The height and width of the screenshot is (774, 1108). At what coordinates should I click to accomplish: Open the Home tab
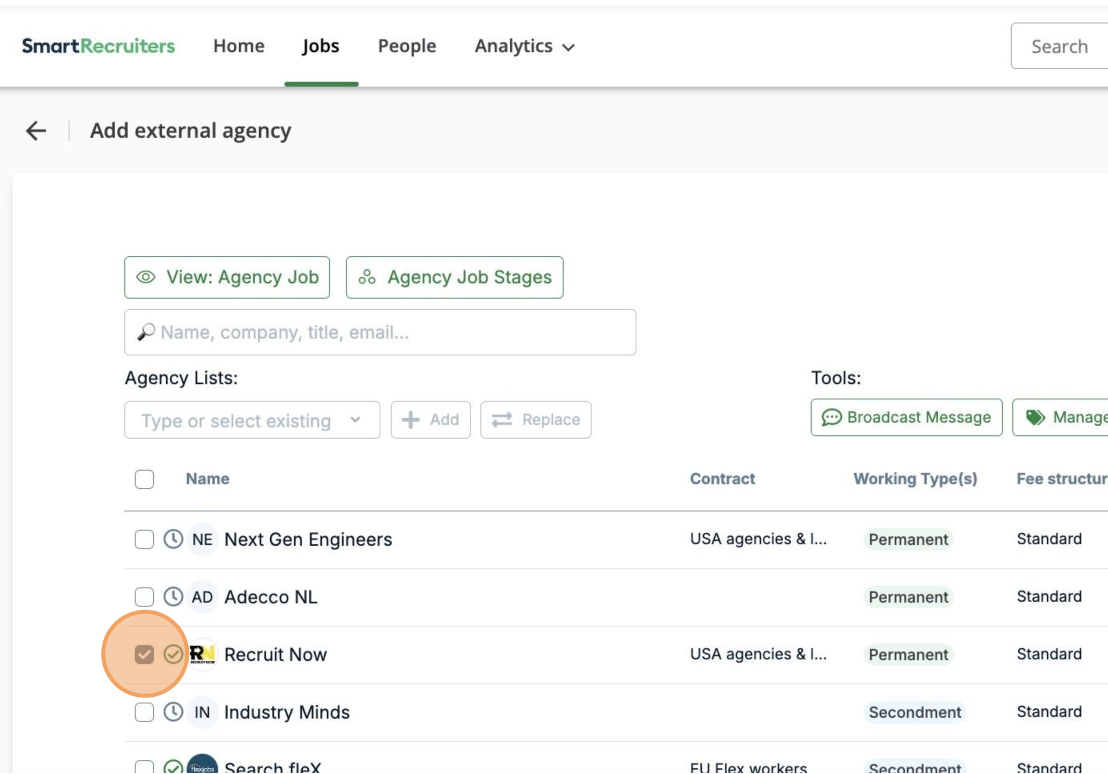coord(239,46)
